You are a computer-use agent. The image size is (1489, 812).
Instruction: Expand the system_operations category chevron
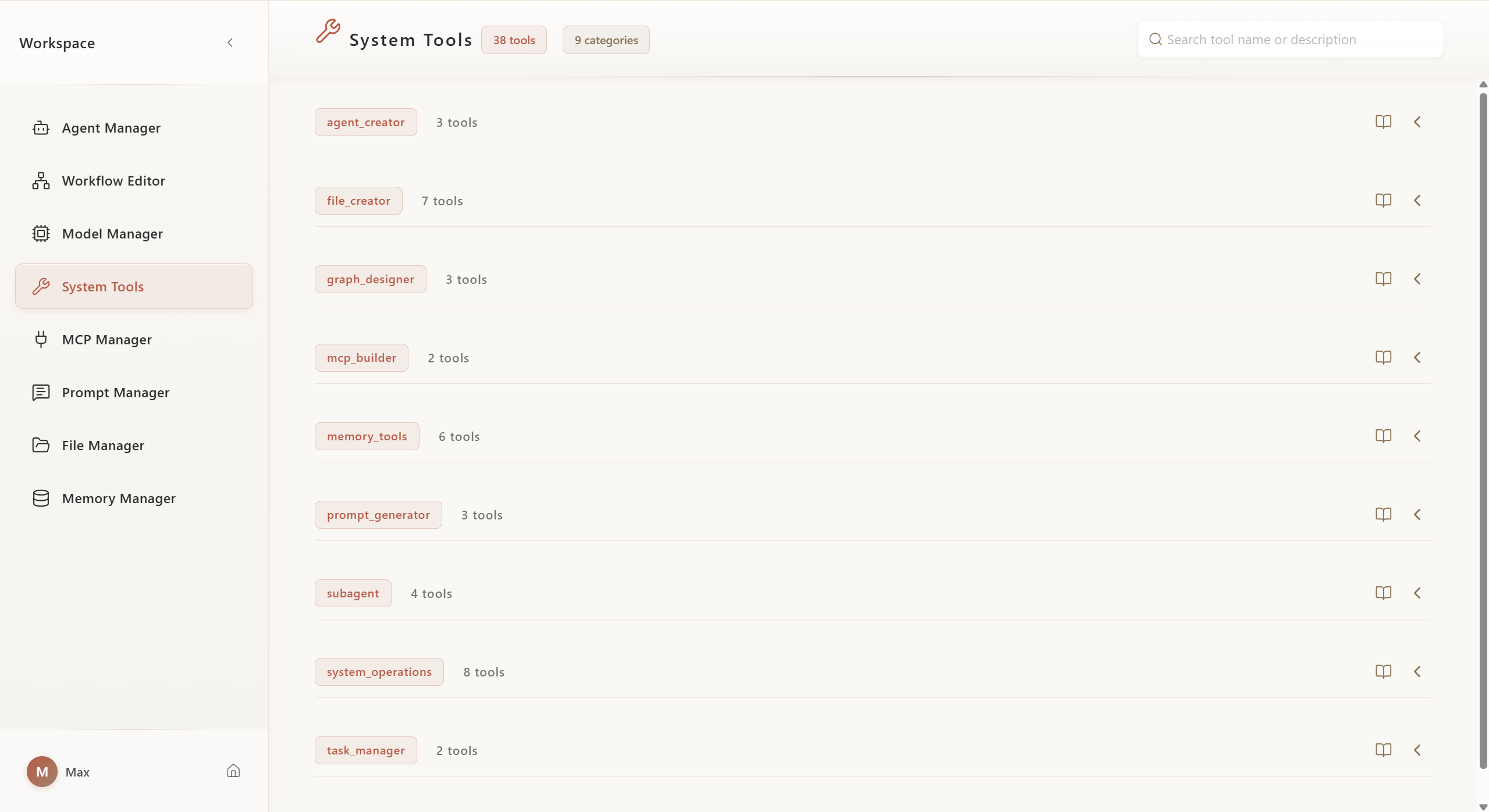(x=1417, y=671)
